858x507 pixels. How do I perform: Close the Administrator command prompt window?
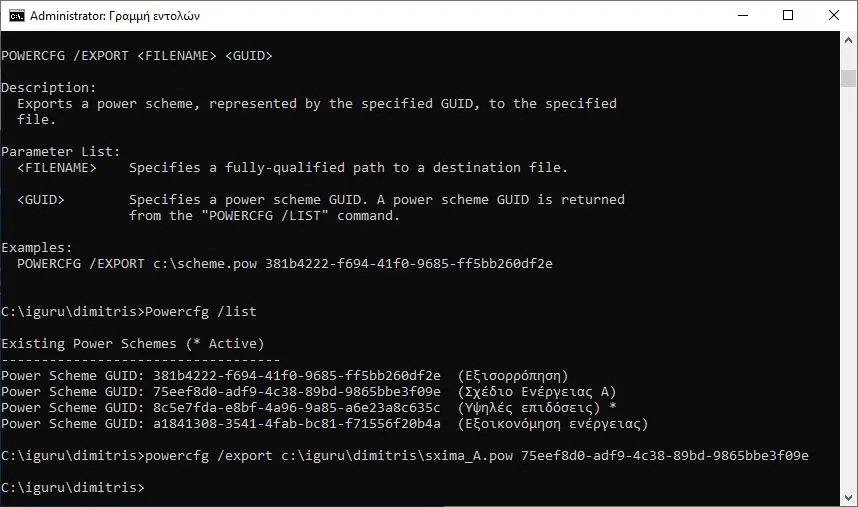(834, 15)
